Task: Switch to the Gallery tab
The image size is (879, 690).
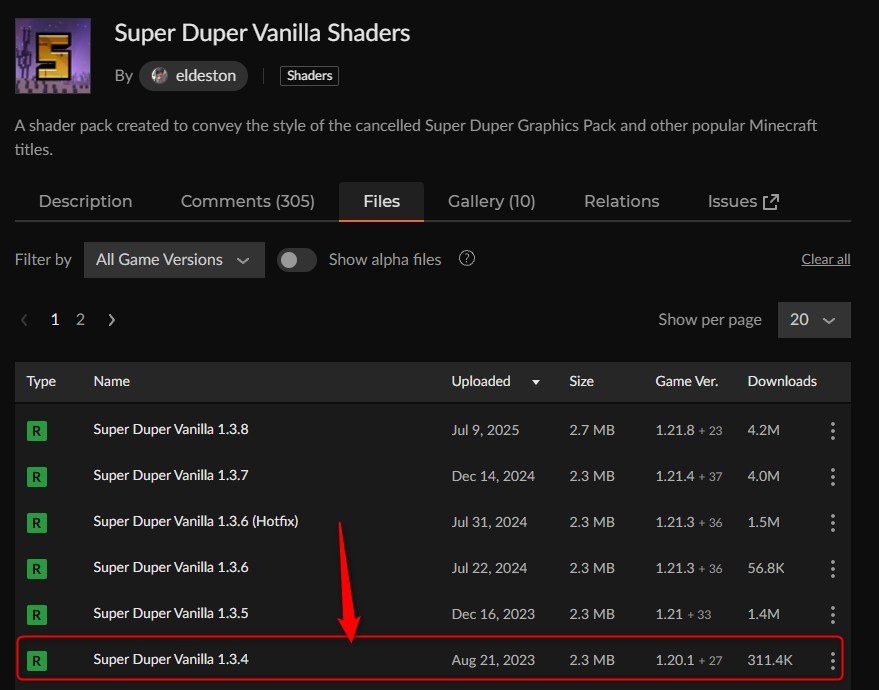Action: coord(491,201)
